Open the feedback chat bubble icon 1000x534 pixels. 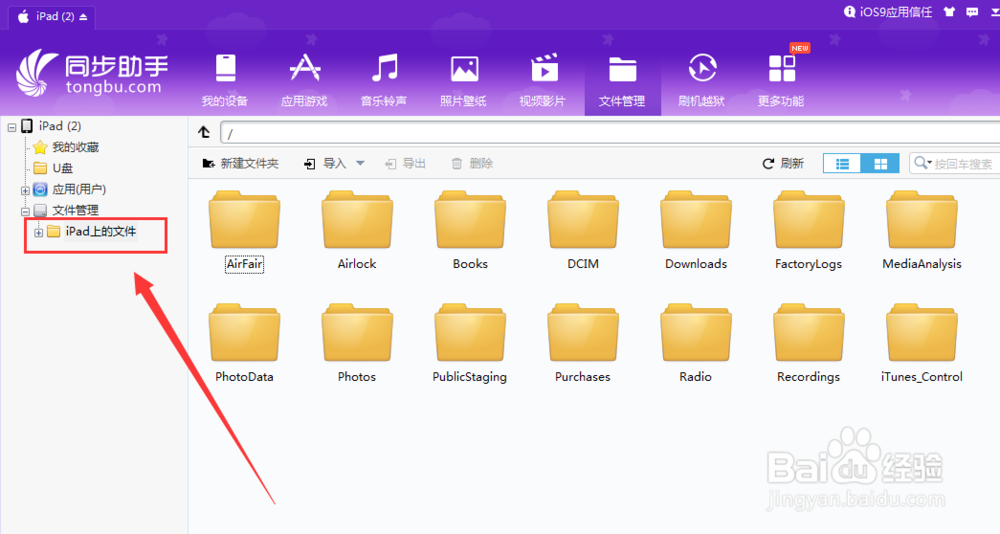[x=973, y=11]
